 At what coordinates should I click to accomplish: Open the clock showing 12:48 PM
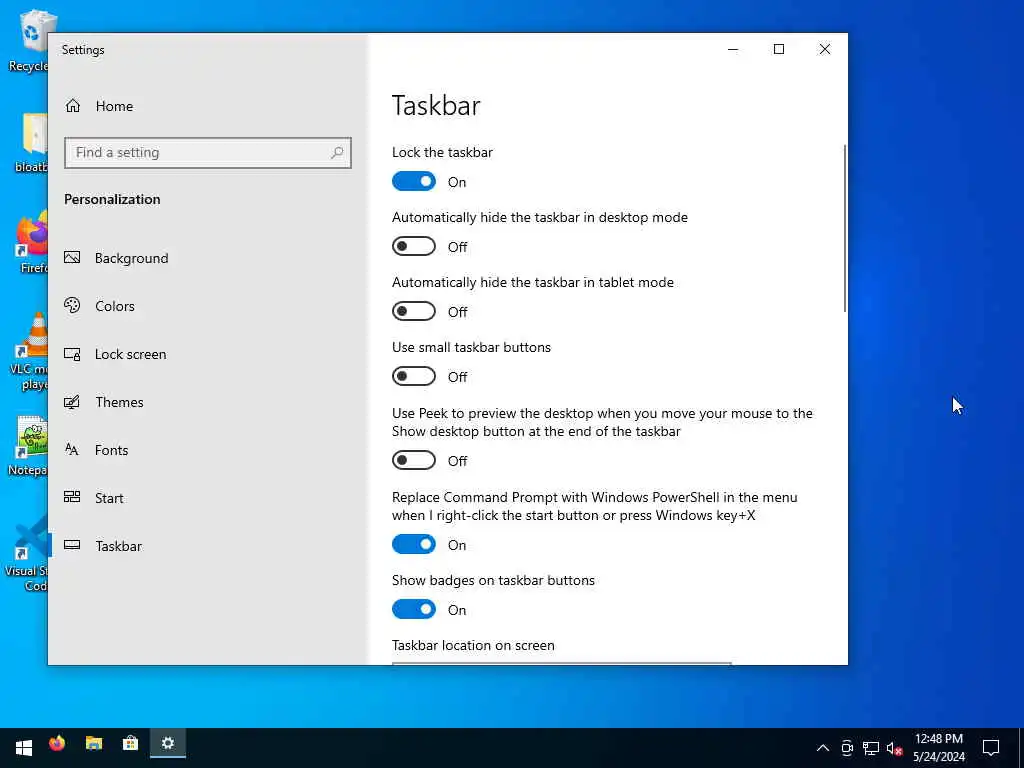[x=938, y=748]
